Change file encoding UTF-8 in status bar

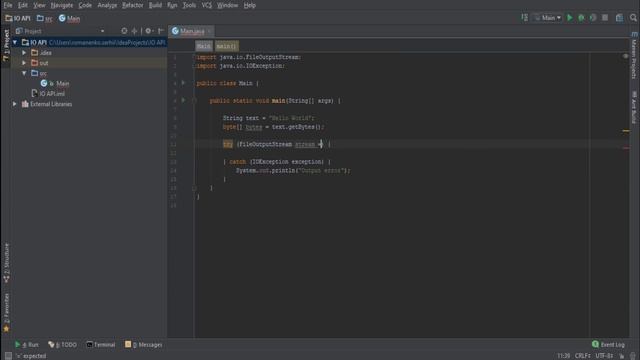coord(604,356)
